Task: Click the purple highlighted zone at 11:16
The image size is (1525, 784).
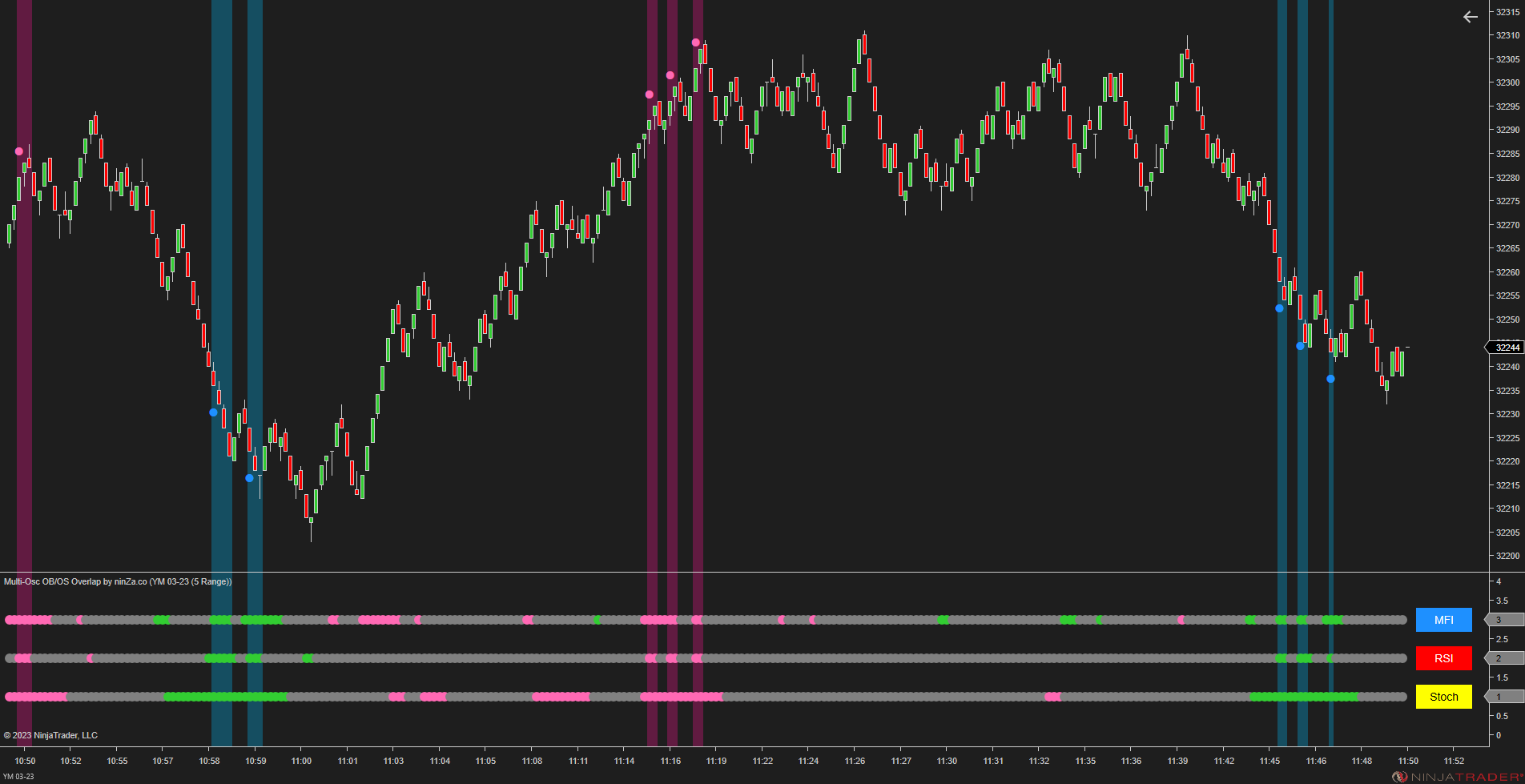Action: point(673,320)
